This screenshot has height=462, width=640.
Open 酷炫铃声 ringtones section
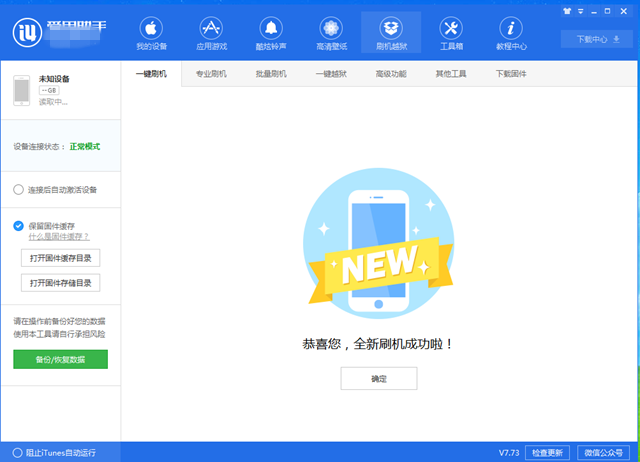click(x=271, y=33)
